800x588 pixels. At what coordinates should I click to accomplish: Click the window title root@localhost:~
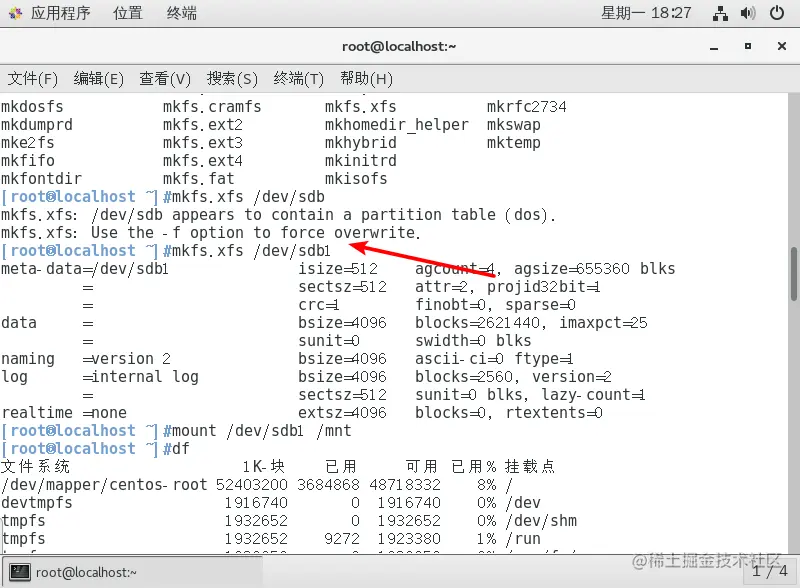399,46
